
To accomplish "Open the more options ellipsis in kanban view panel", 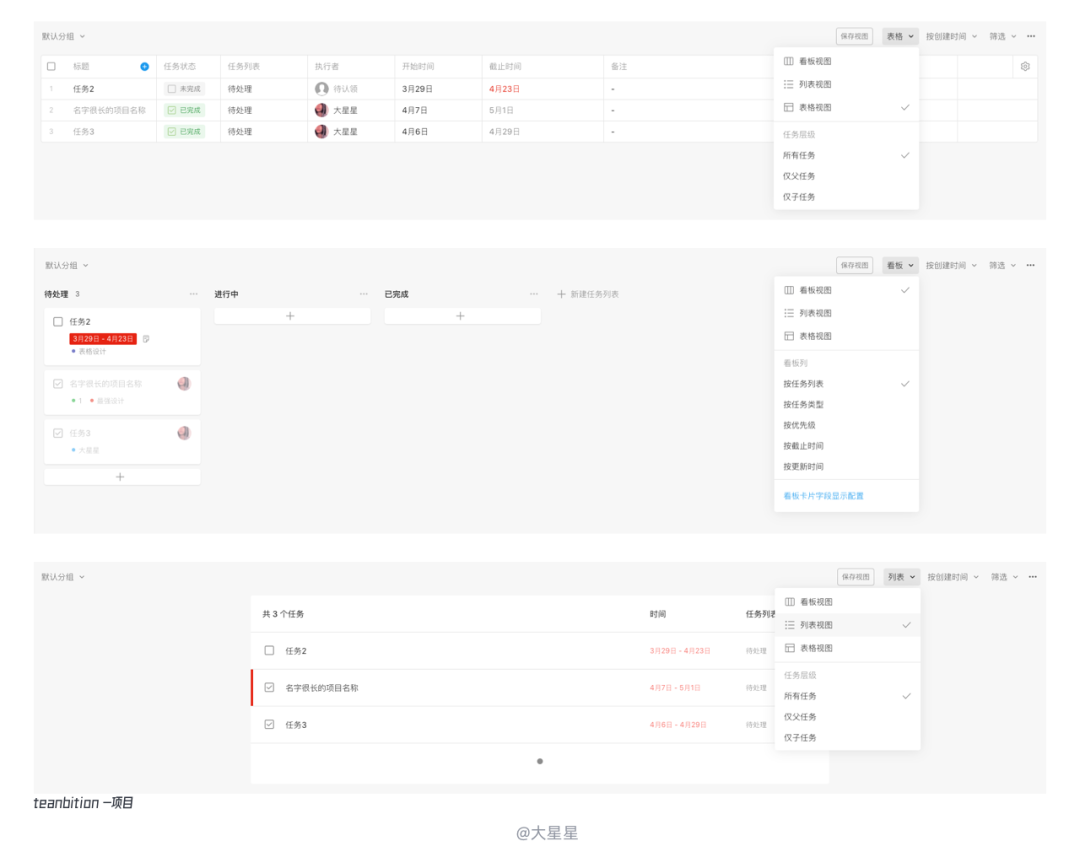I will point(1030,265).
